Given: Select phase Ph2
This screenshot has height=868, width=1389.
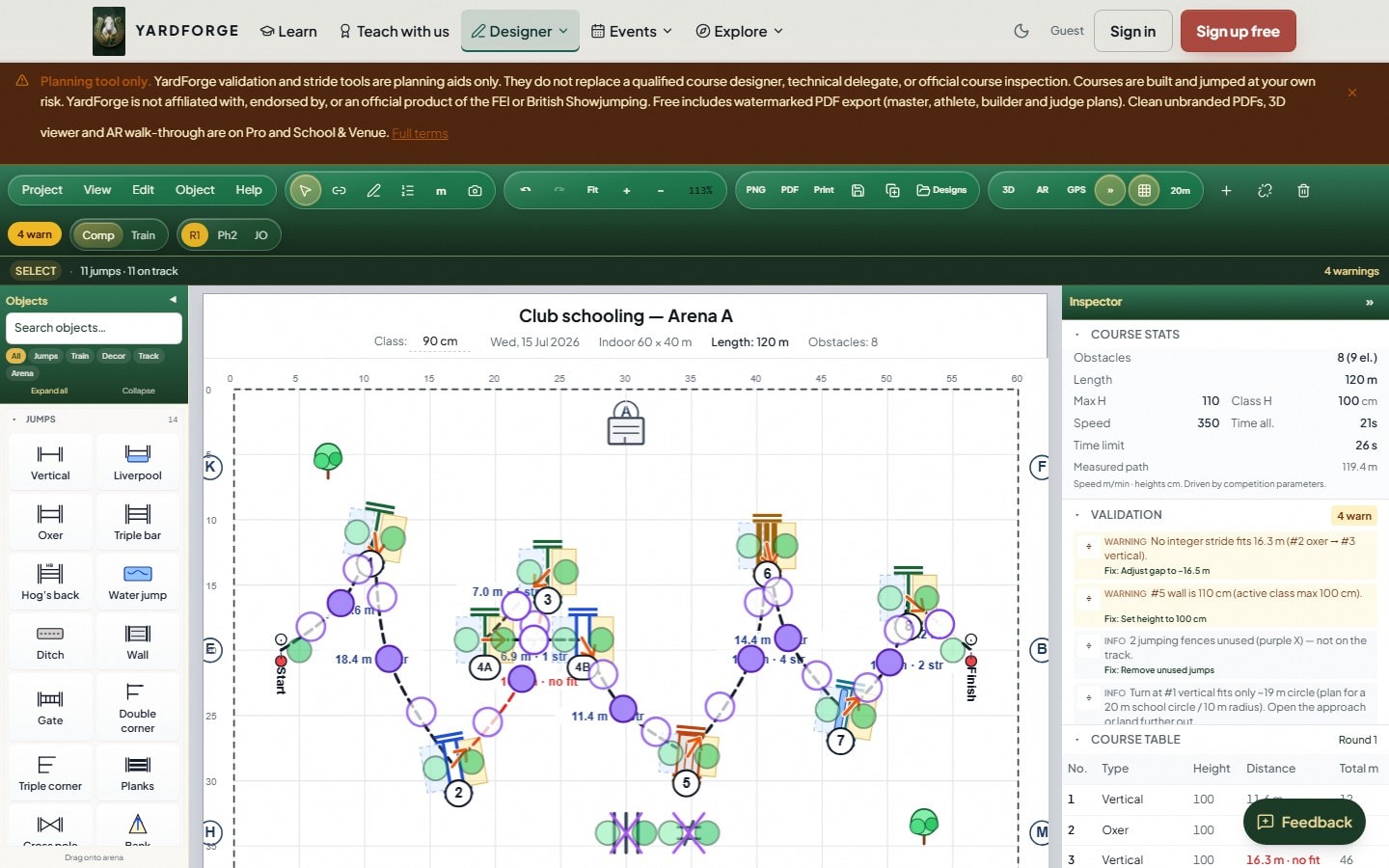Looking at the screenshot, I should point(227,234).
